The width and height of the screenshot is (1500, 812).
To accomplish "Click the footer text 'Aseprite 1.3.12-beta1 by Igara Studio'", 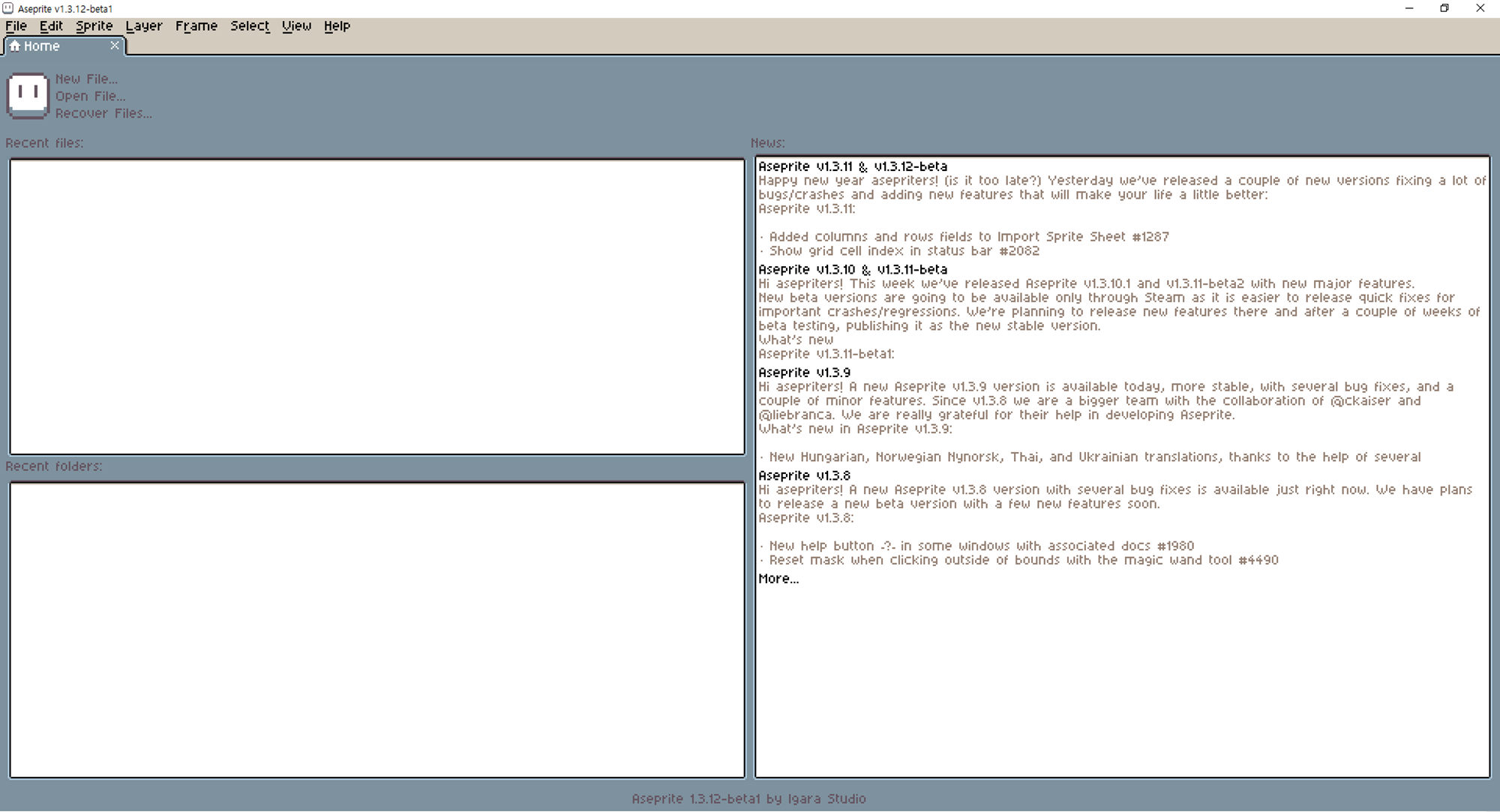I will (748, 799).
